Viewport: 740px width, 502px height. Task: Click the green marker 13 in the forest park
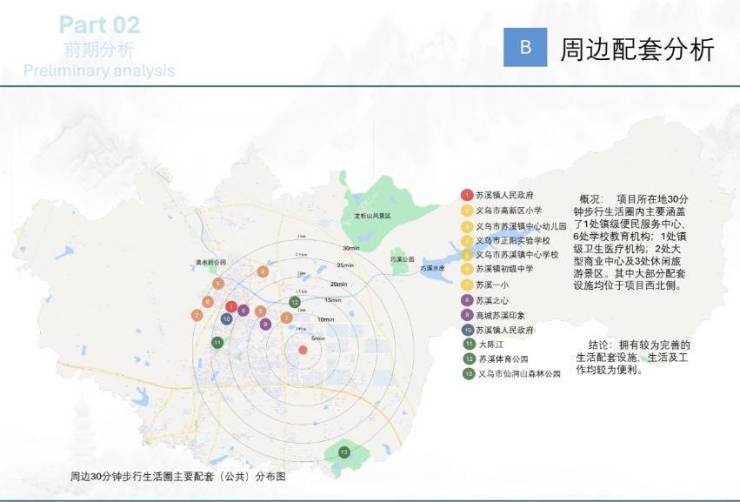(344, 452)
